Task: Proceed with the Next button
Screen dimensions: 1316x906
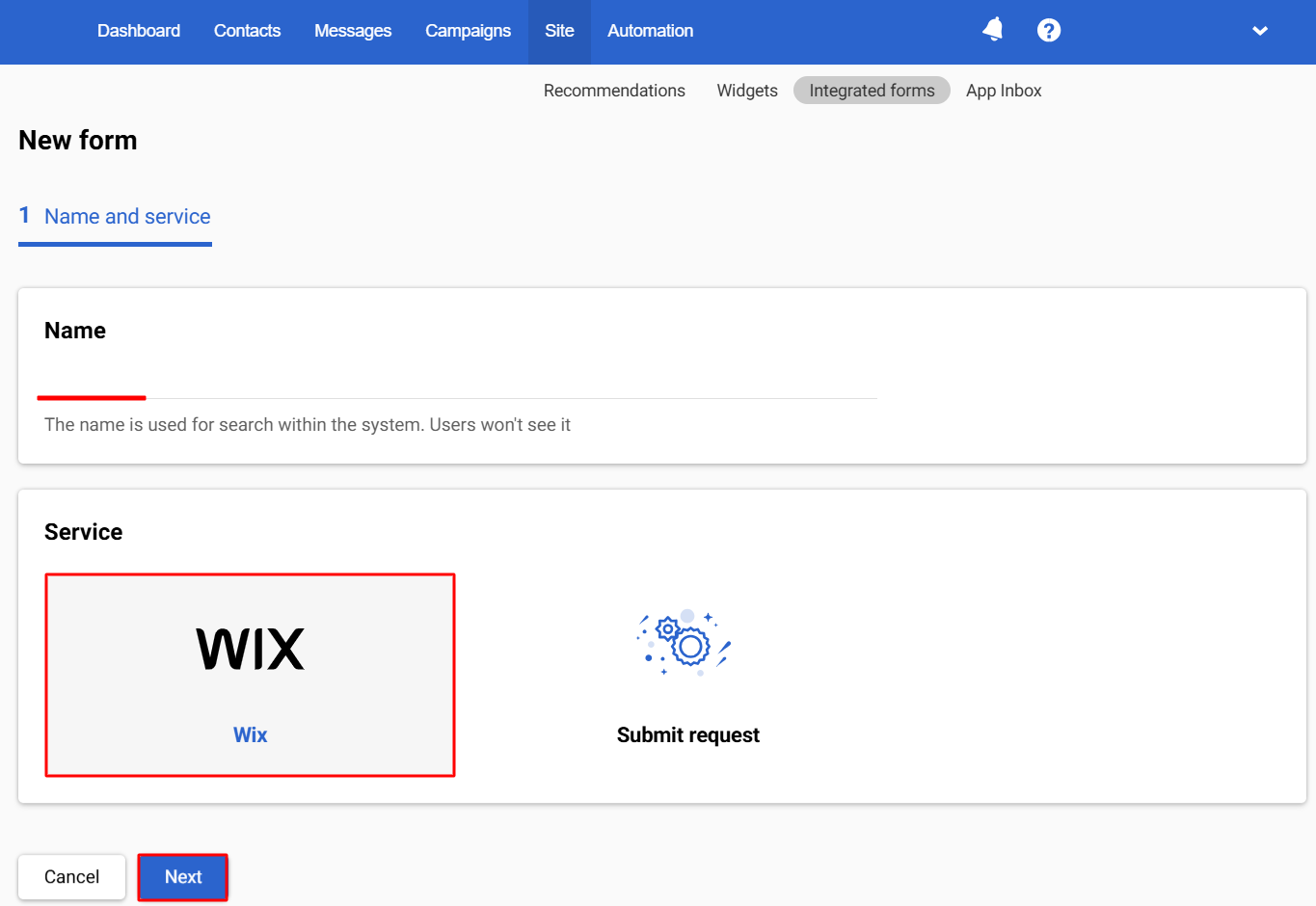Action: click(x=183, y=877)
